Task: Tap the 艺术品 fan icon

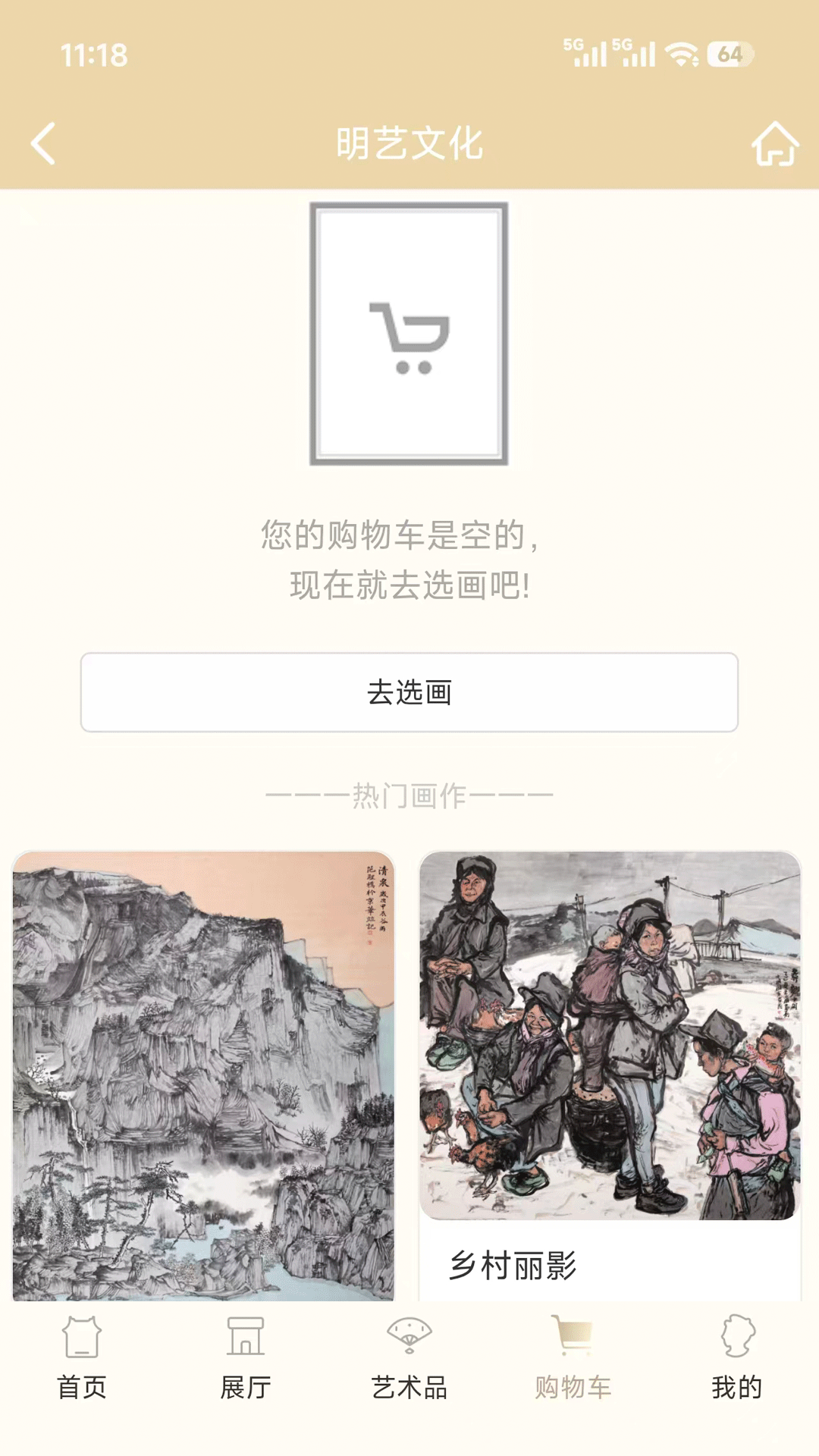Action: (409, 1336)
